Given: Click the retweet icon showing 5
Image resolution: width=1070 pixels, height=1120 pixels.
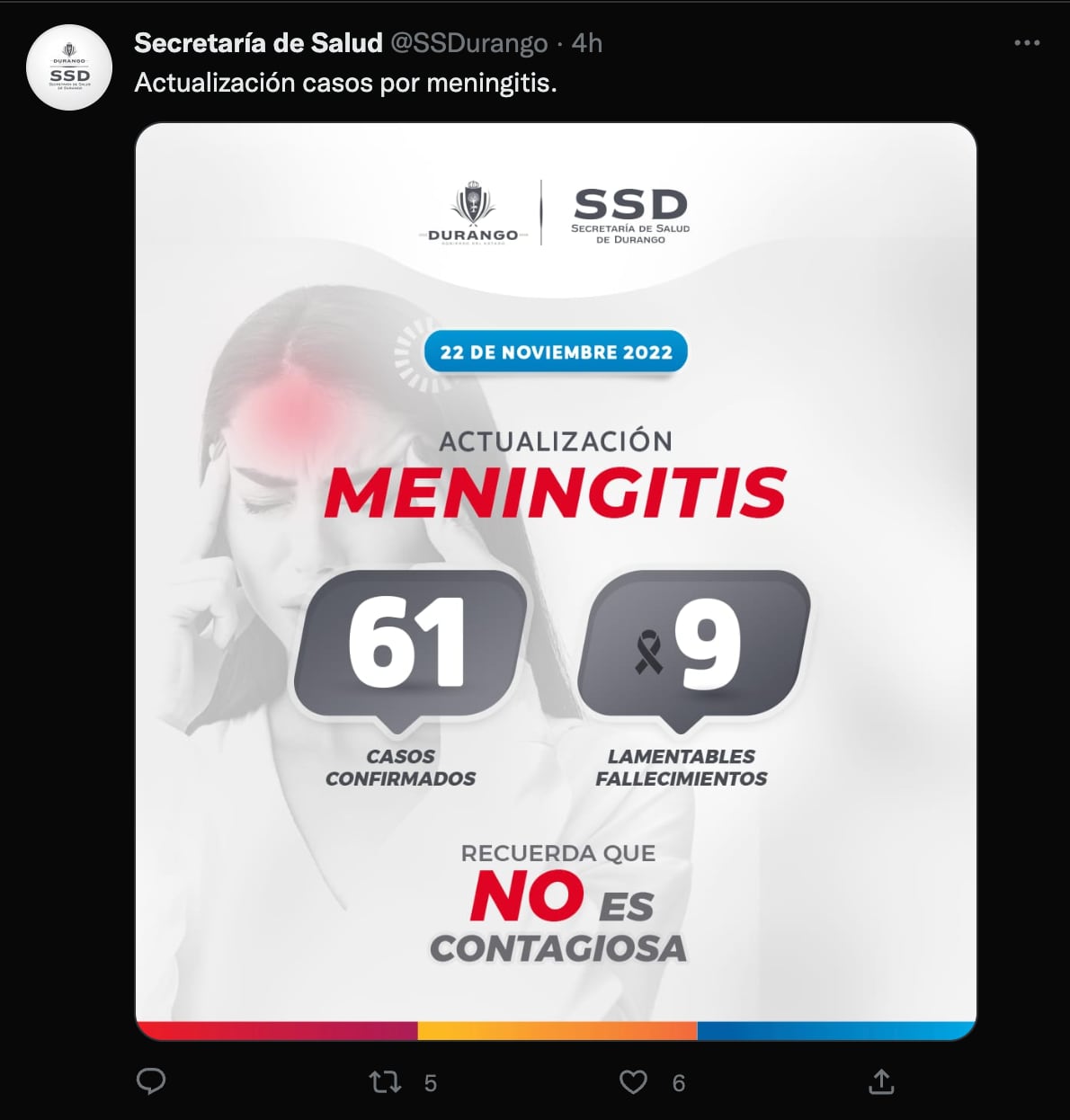Looking at the screenshot, I should click(x=388, y=1082).
